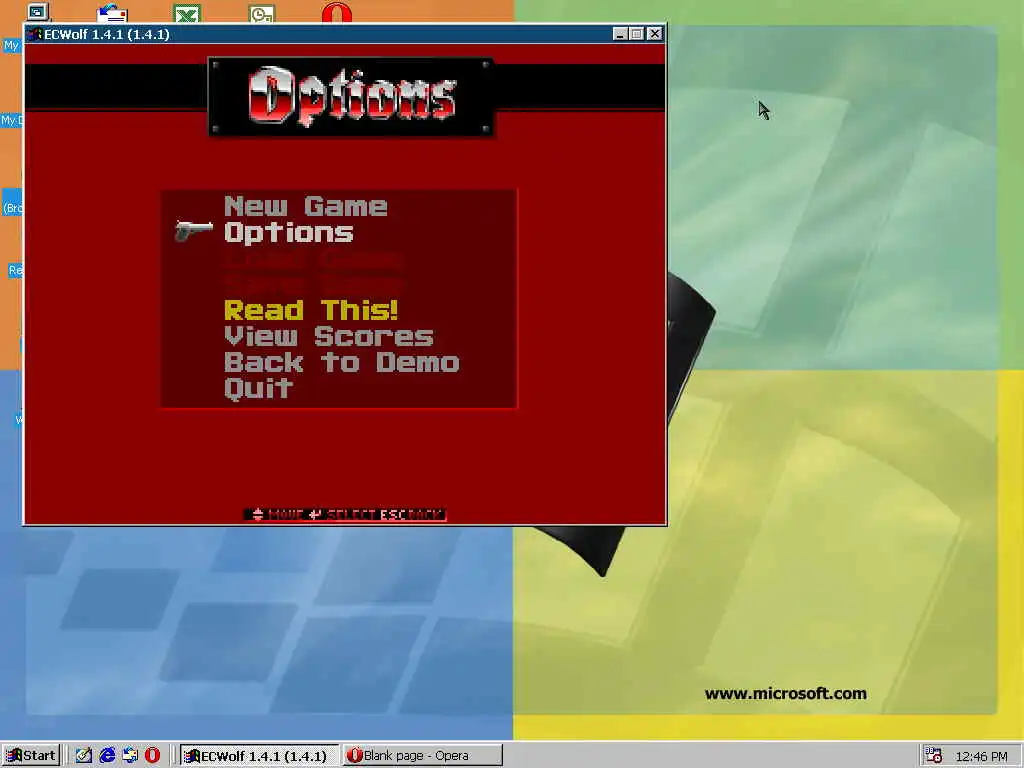Click the 12:46 PM taskbar clock

(x=981, y=756)
